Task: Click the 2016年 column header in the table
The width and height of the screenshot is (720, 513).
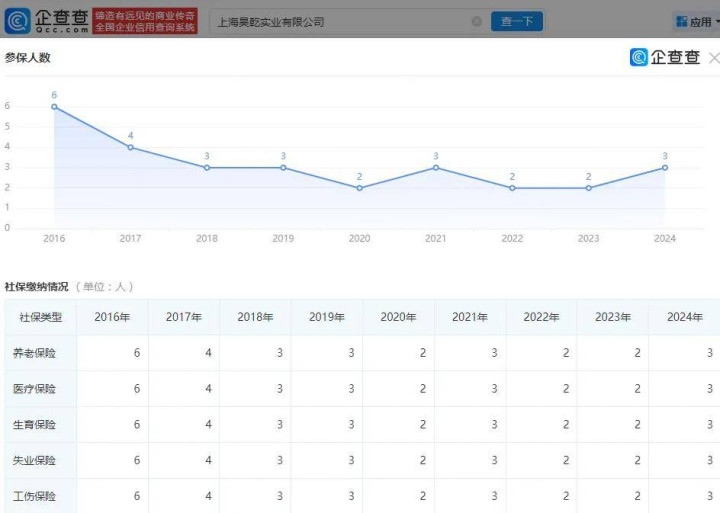Action: [112, 317]
